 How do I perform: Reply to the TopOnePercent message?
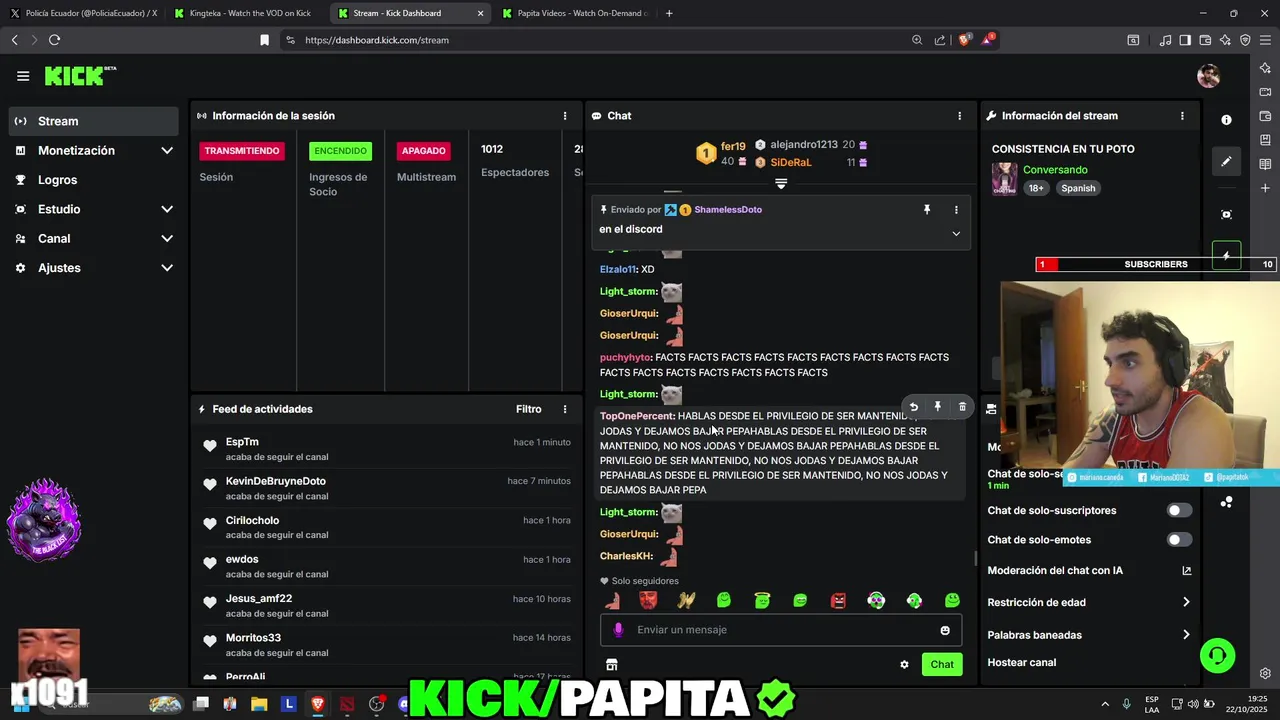913,407
